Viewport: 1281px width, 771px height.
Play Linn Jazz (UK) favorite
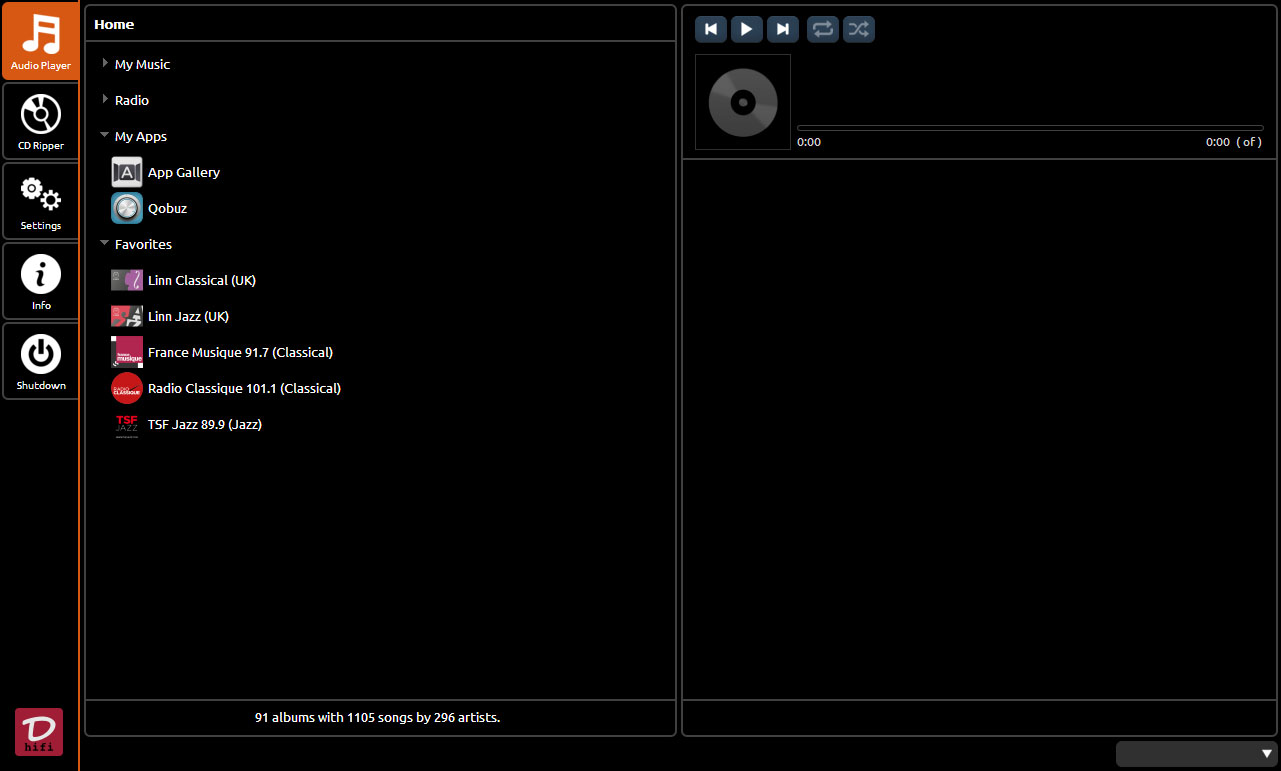pyautogui.click(x=188, y=316)
